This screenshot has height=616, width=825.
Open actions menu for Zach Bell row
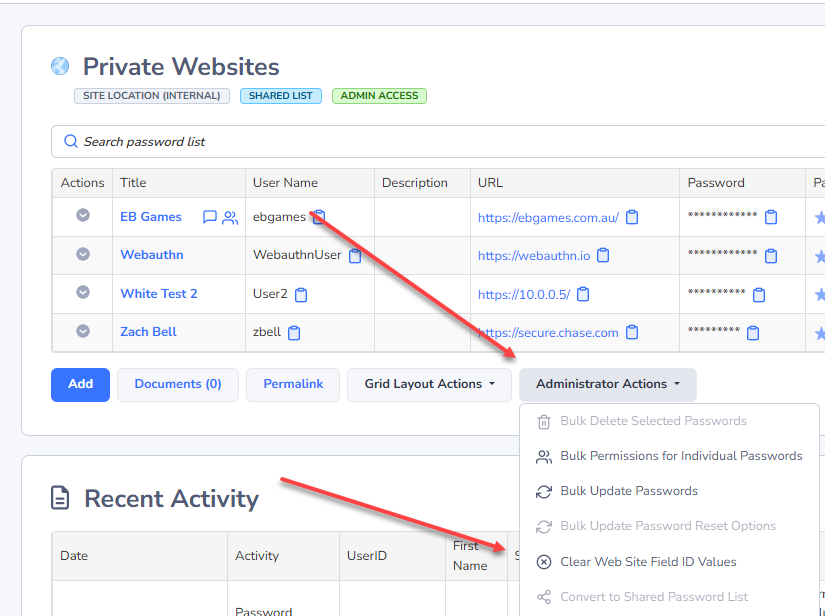83,331
